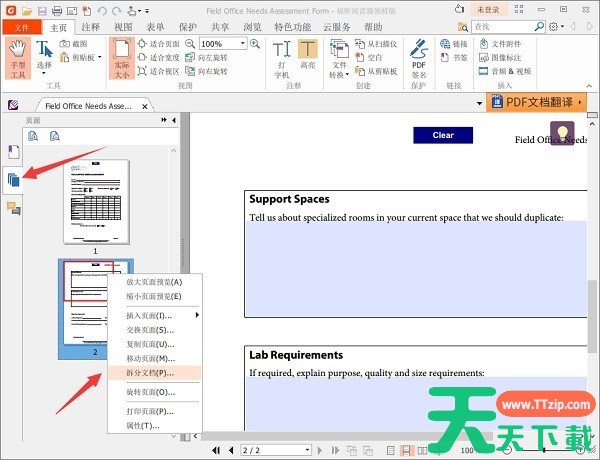This screenshot has height=460, width=600.
Task: Open the comments panel icon in sidebar
Action: [x=14, y=208]
